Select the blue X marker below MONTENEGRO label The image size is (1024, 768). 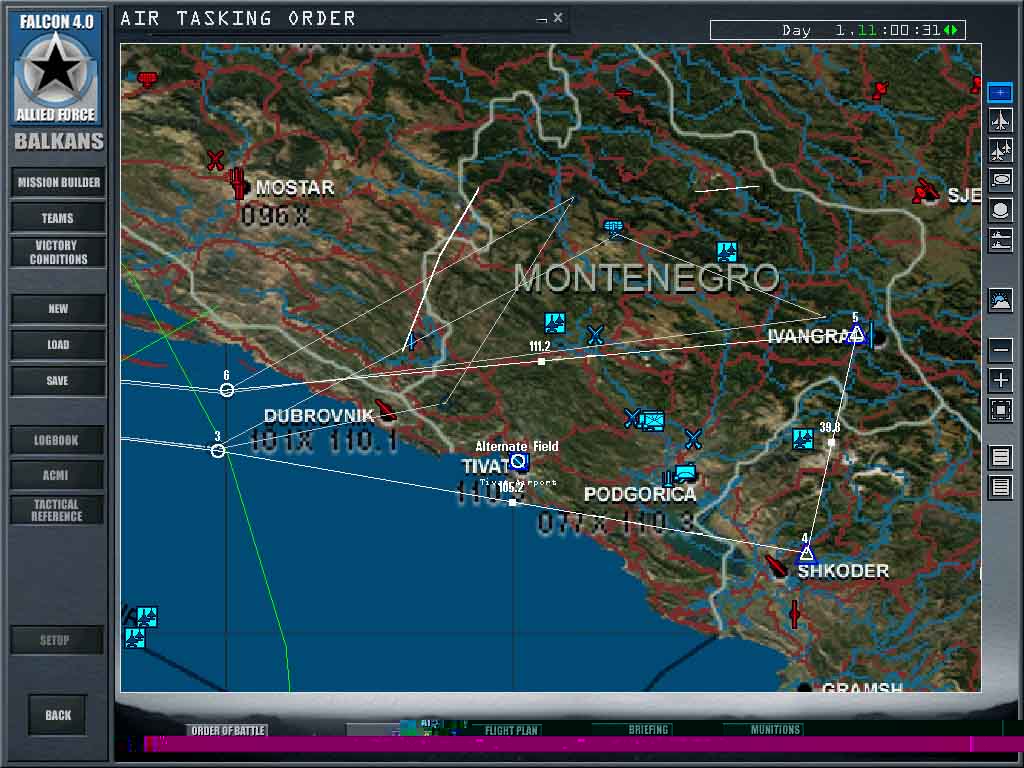click(x=594, y=336)
